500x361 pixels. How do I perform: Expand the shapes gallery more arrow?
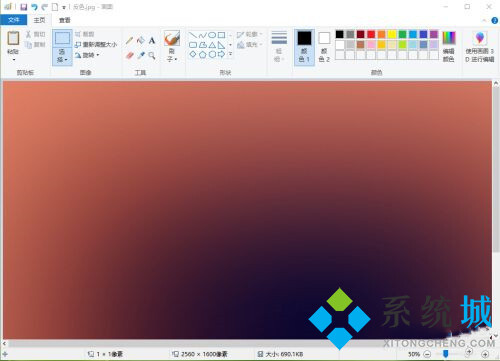[x=230, y=54]
